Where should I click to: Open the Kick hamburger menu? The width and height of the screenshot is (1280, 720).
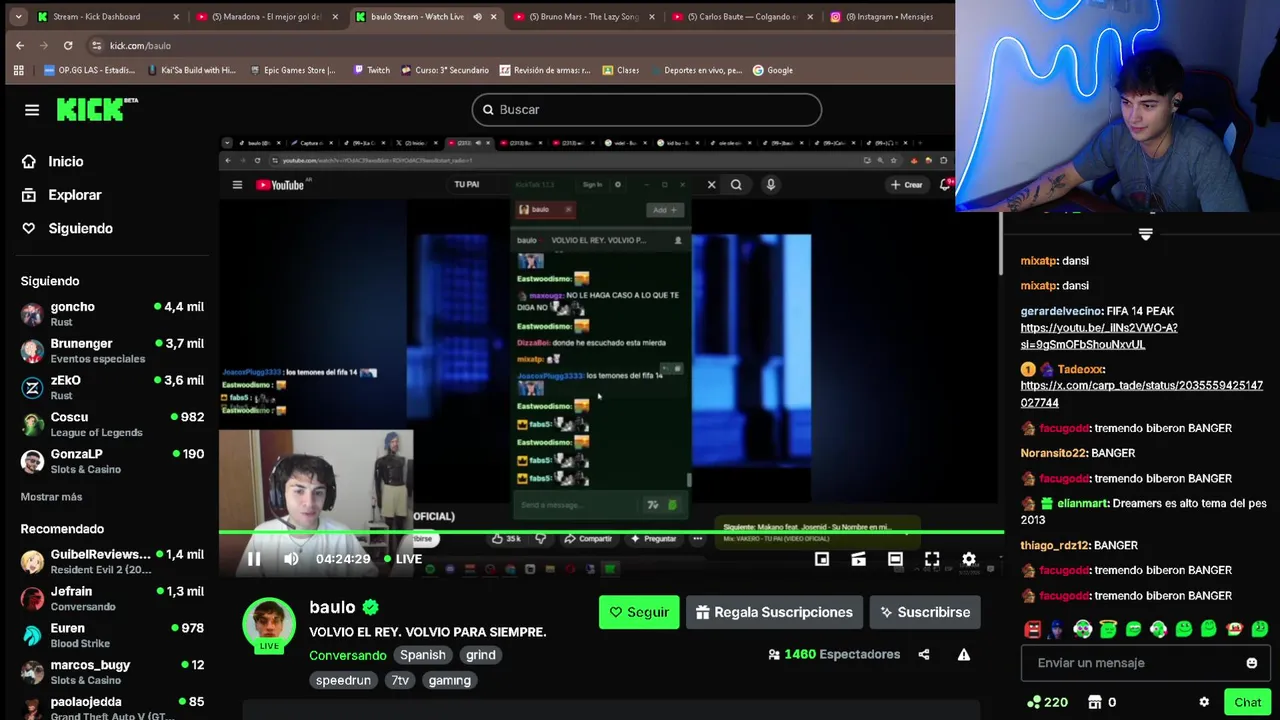pos(32,110)
